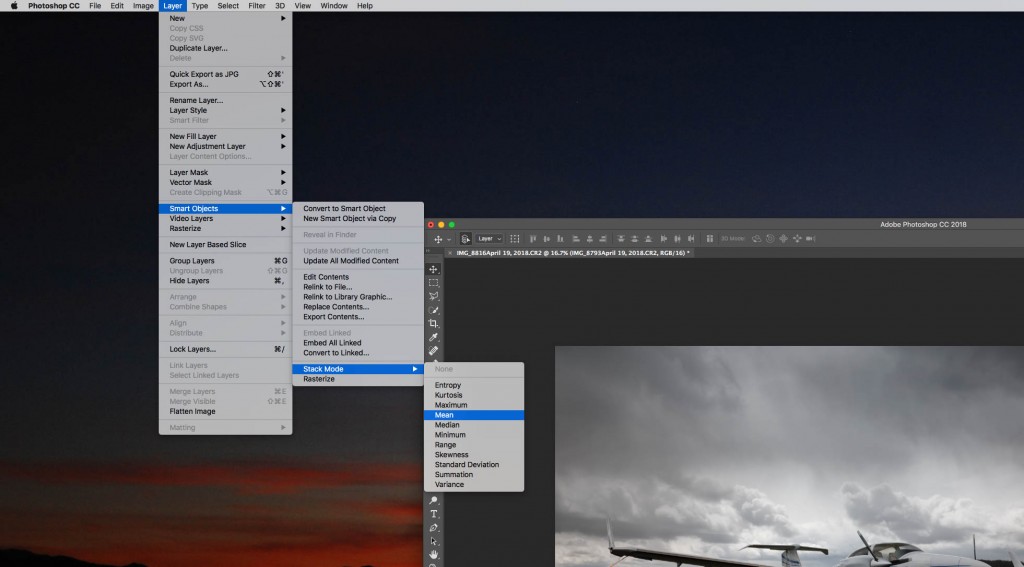Select the Eyedropper tool
The width and height of the screenshot is (1024, 567).
[433, 337]
